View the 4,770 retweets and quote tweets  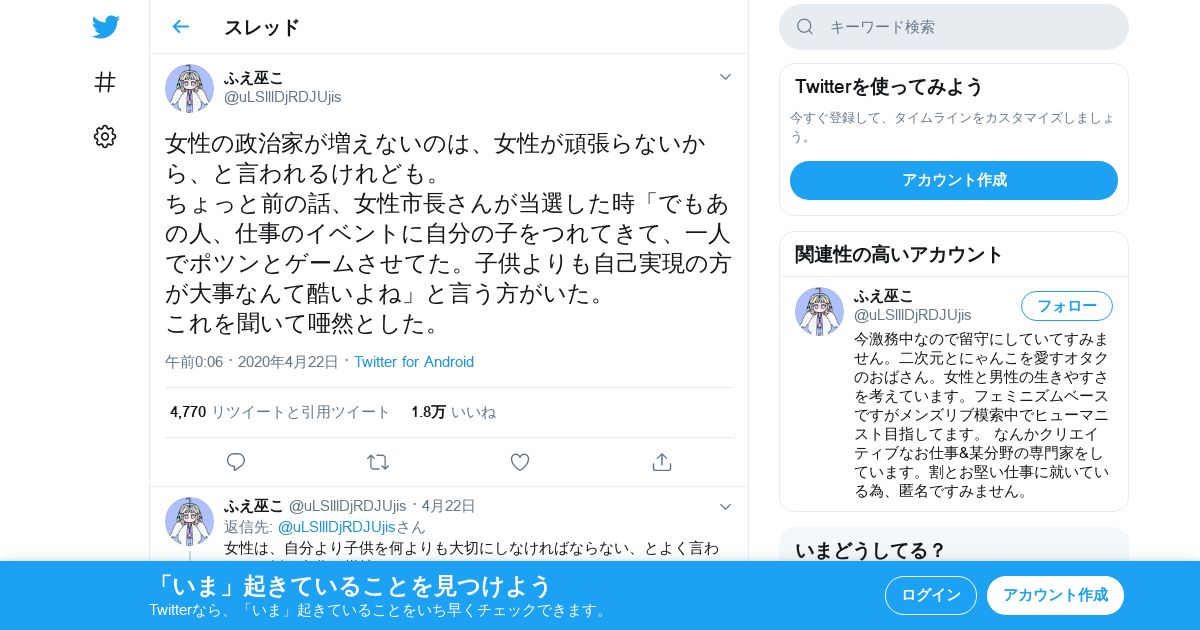[280, 412]
